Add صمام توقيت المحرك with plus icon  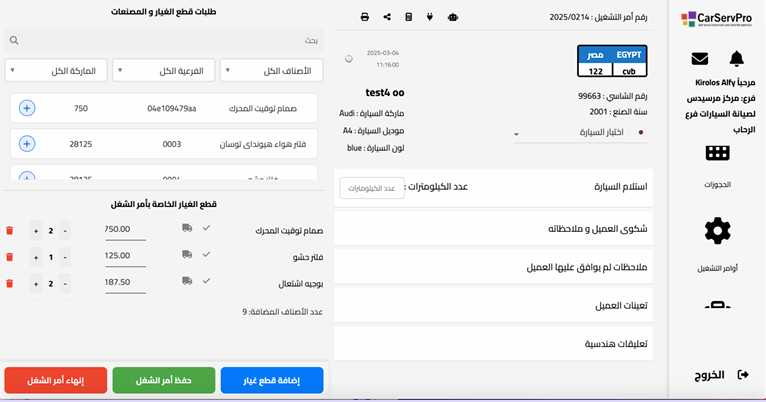27,108
